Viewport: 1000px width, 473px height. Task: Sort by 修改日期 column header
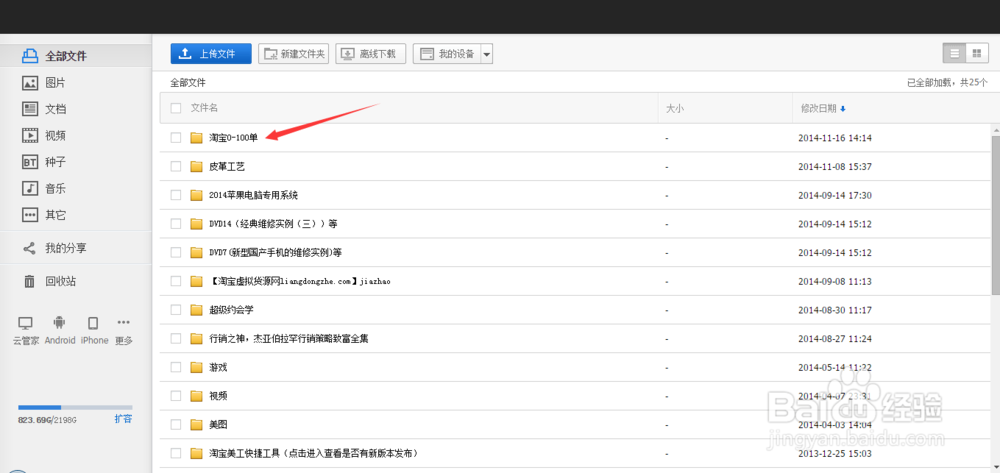click(x=823, y=108)
